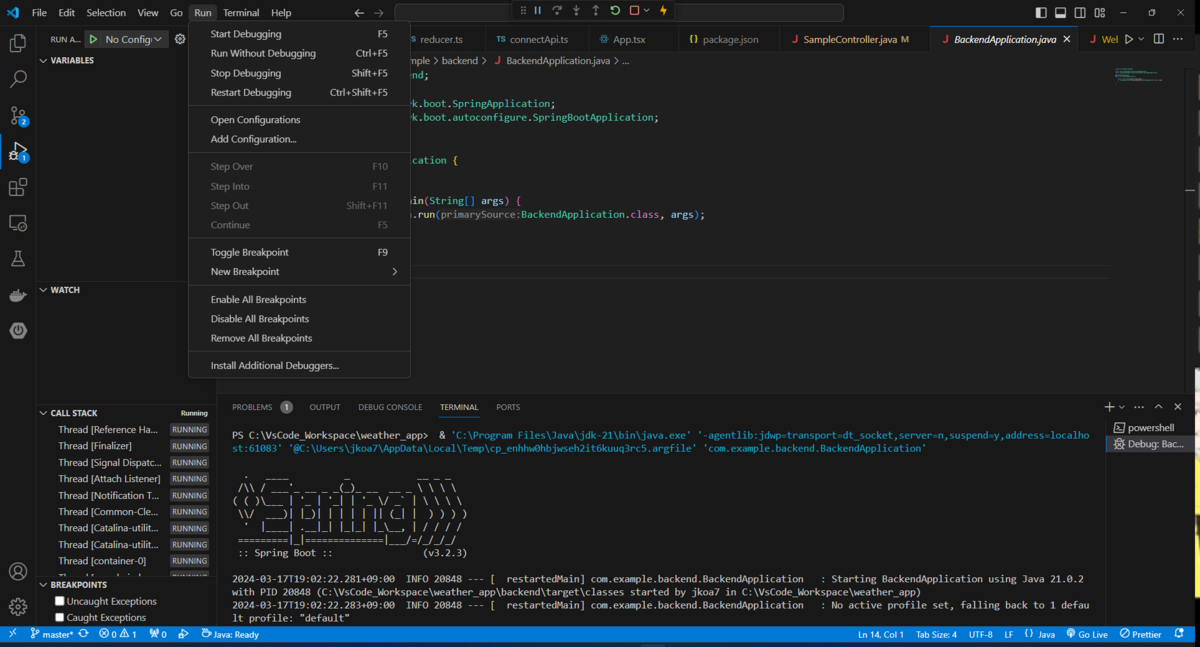
Task: Open the Stop button's dropdown chevron
Action: tap(645, 11)
